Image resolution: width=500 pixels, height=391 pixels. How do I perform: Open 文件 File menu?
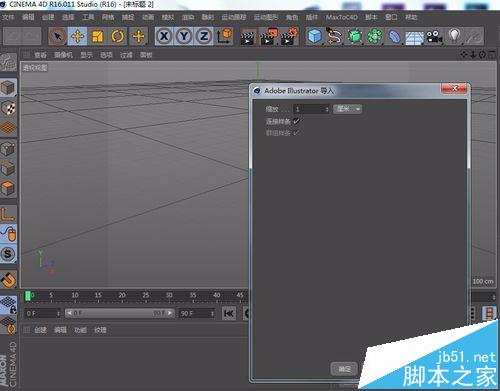[x=8, y=17]
